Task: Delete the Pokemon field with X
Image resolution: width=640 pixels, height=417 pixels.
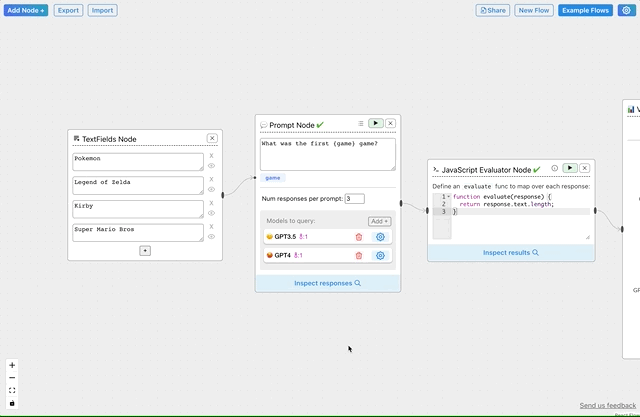Action: point(211,156)
